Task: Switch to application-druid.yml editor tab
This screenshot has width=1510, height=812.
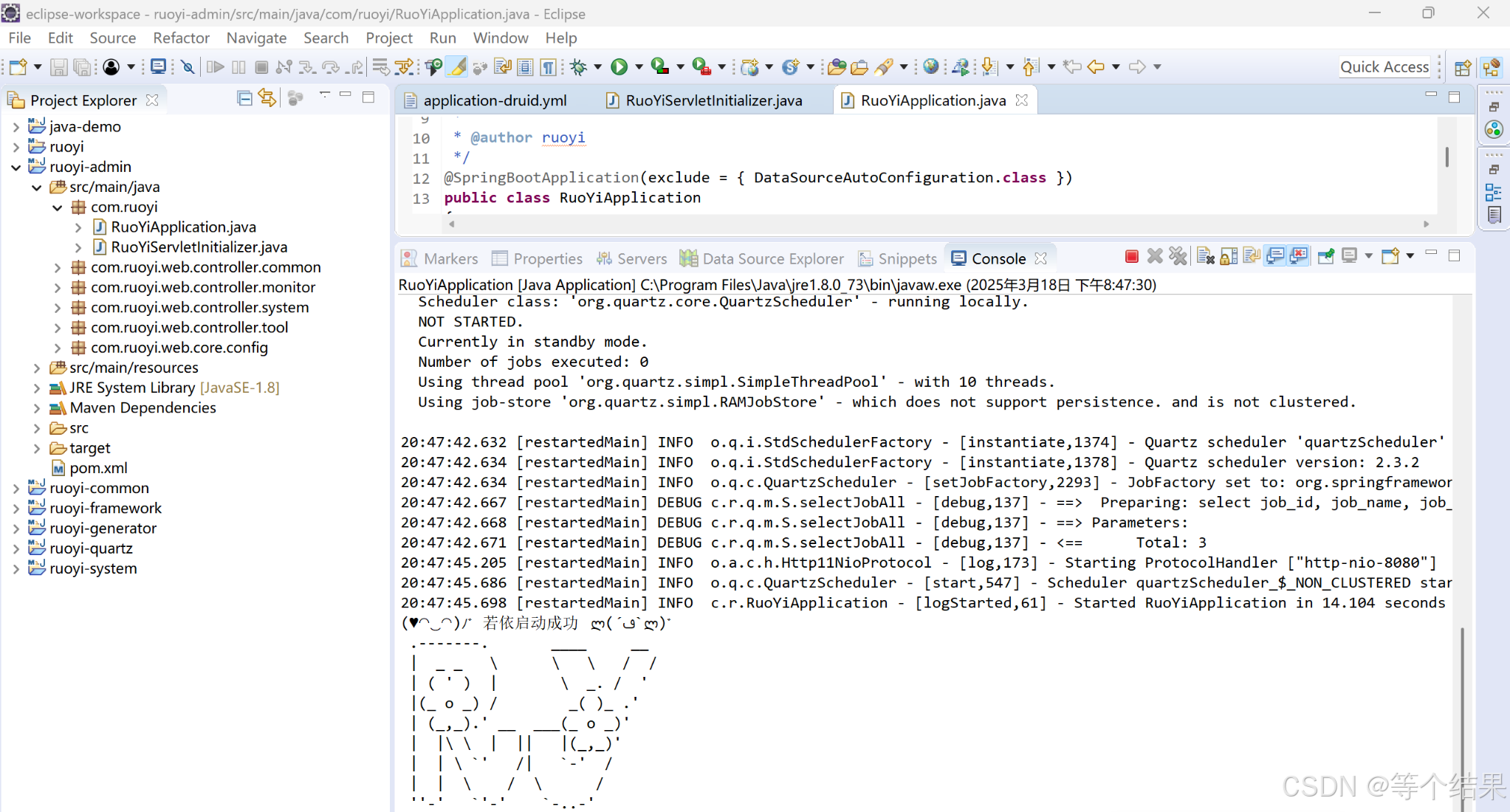Action: [x=494, y=100]
